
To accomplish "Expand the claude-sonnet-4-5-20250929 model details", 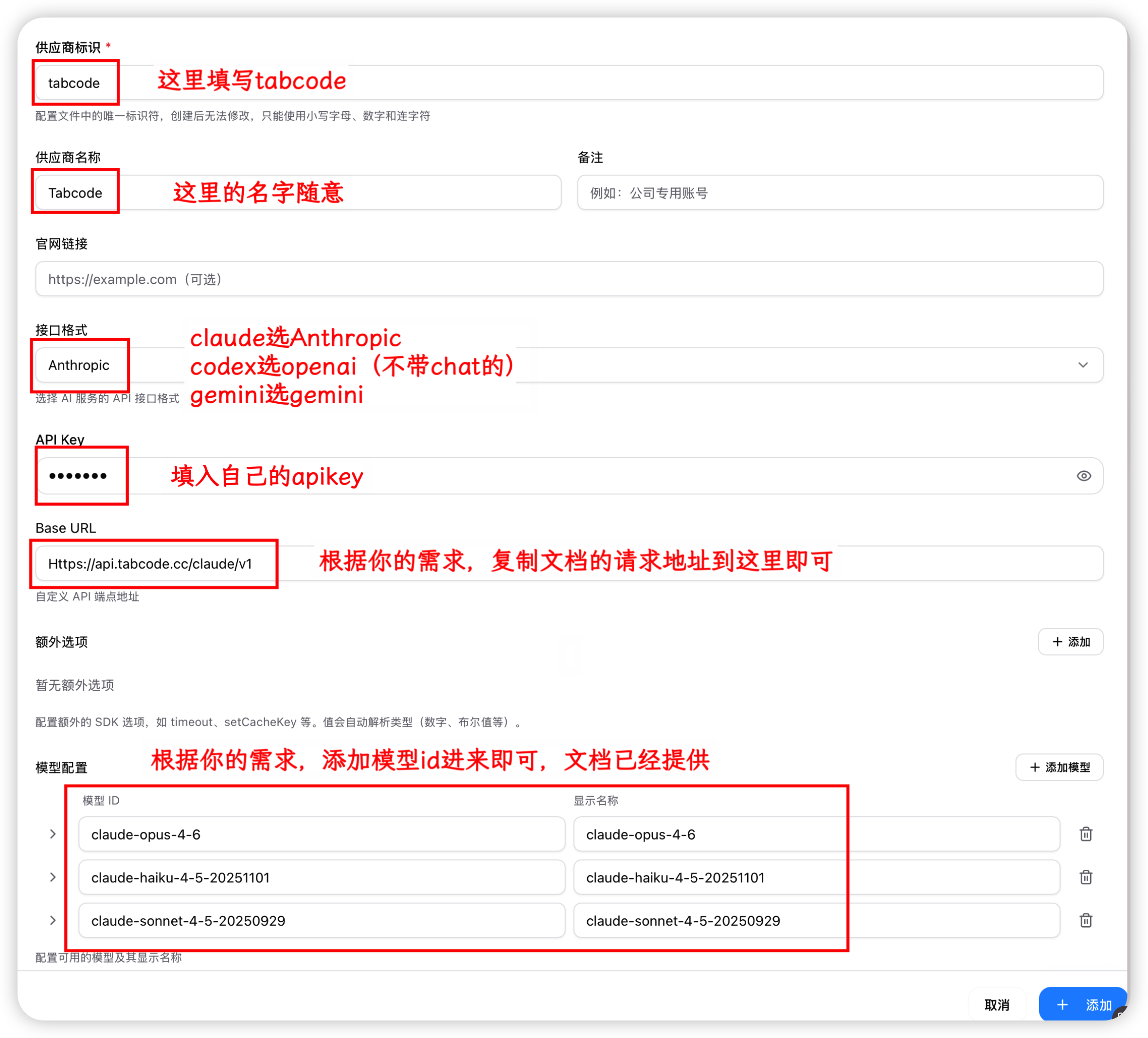I will tap(53, 920).
